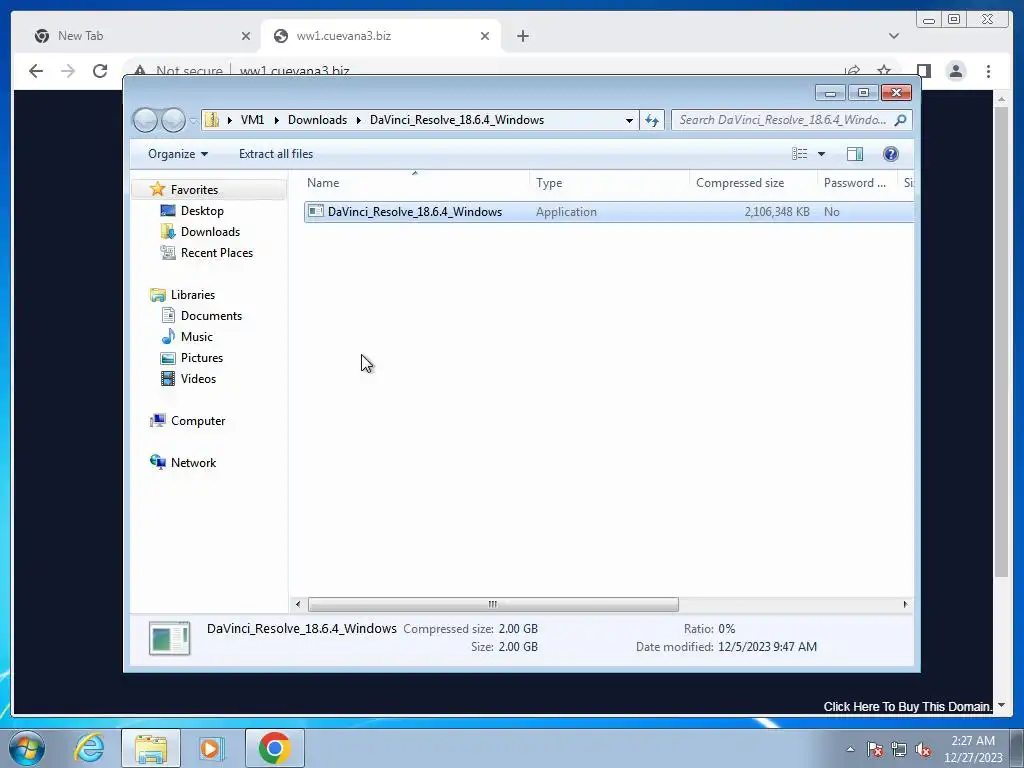Viewport: 1024px width, 768px height.
Task: Click the file list scroll right arrow
Action: coord(905,604)
